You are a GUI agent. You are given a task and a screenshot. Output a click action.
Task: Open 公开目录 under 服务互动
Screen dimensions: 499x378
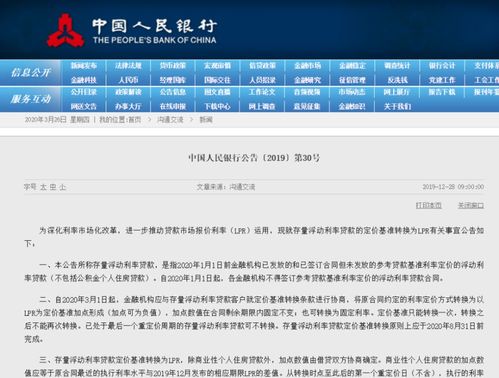pos(83,92)
